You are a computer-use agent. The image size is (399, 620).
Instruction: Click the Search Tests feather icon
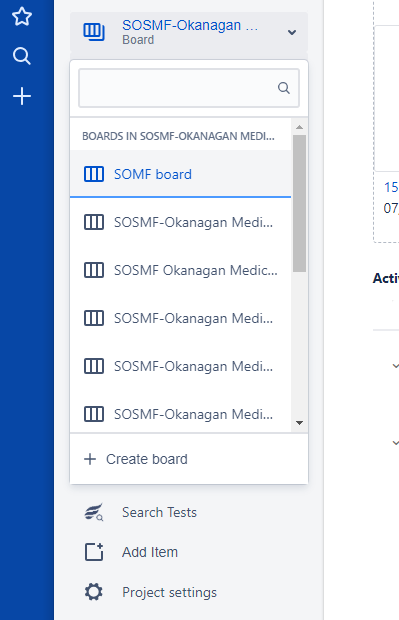(94, 512)
